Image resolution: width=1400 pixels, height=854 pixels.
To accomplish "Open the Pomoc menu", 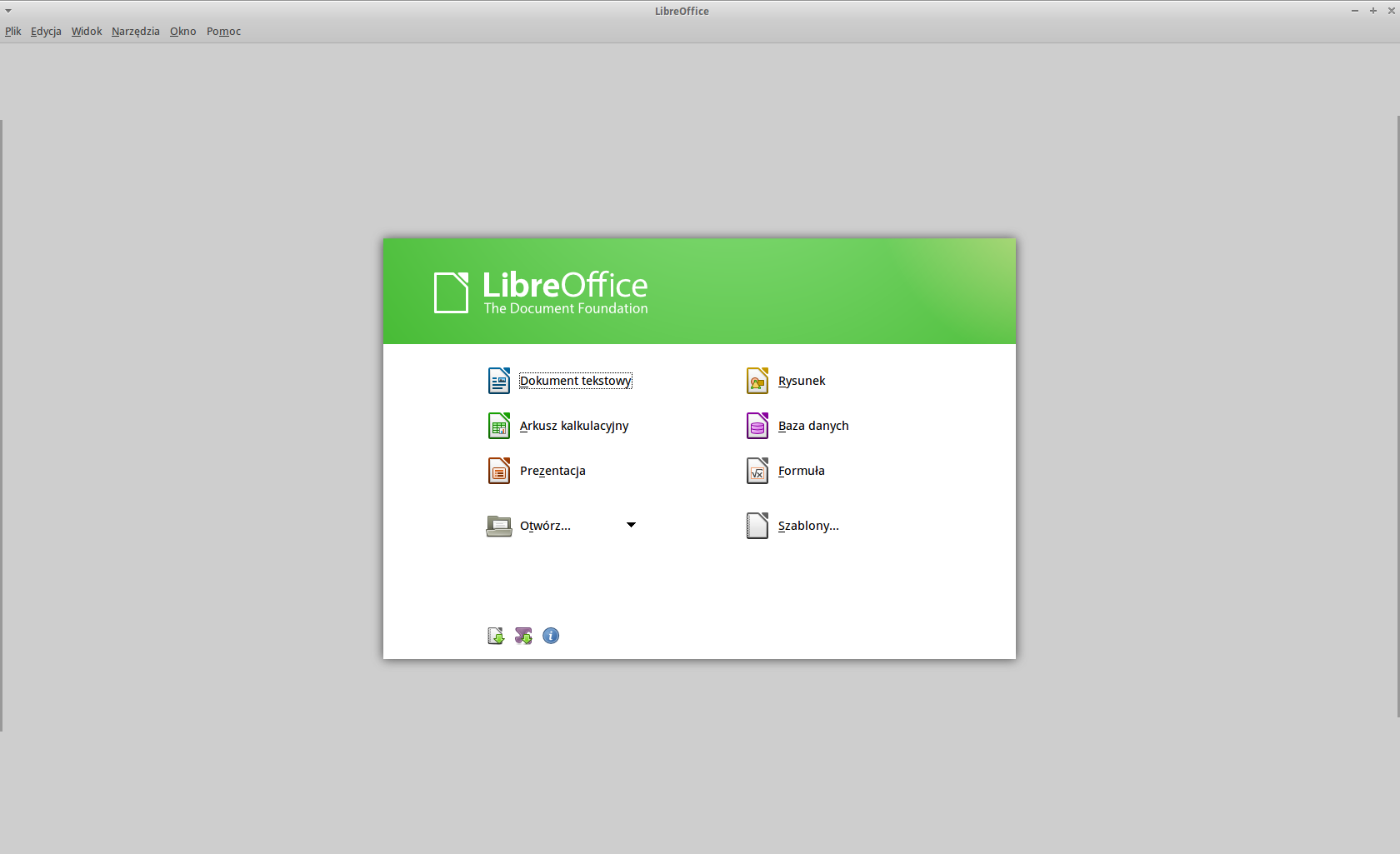I will (x=223, y=32).
